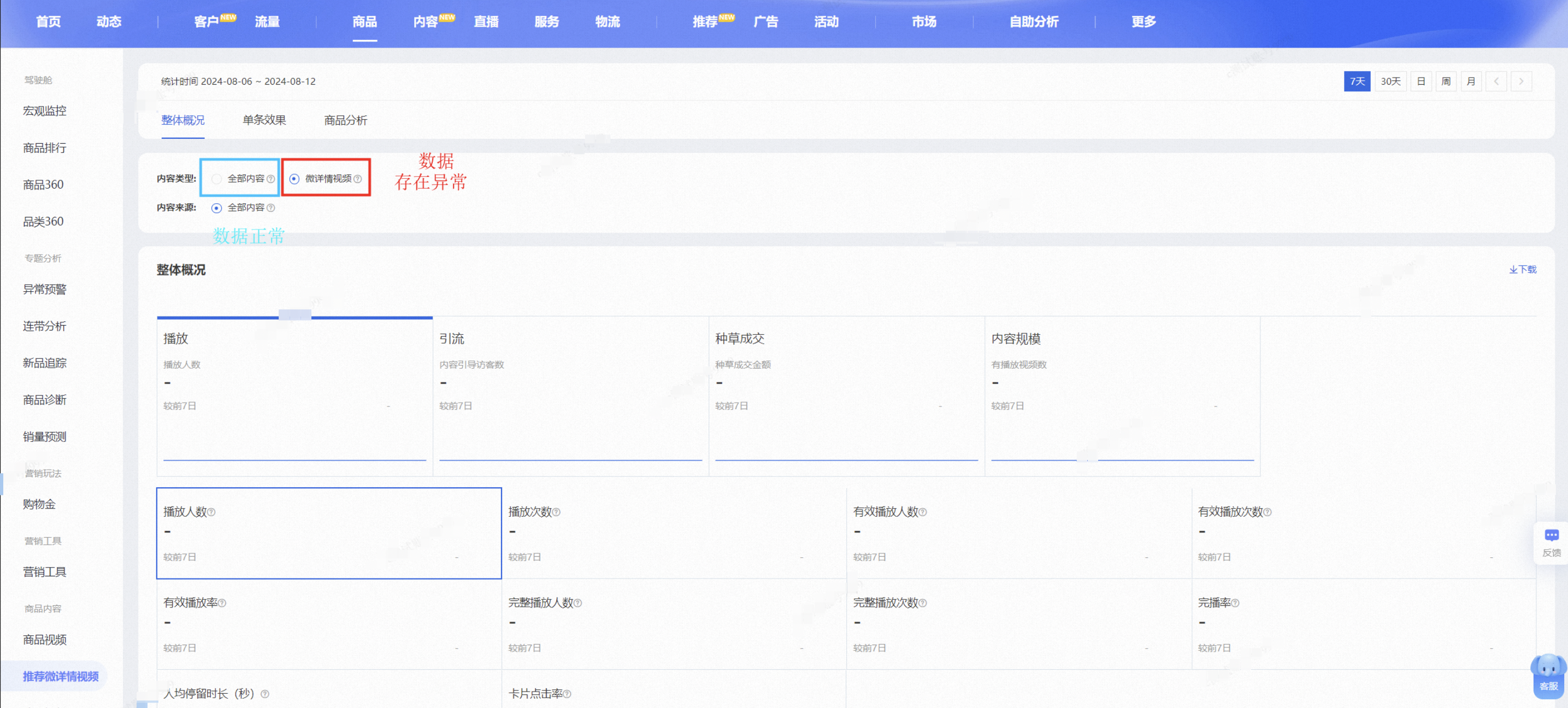This screenshot has height=708, width=1568.
Task: Open 商品视频 in sidebar
Action: (x=44, y=639)
